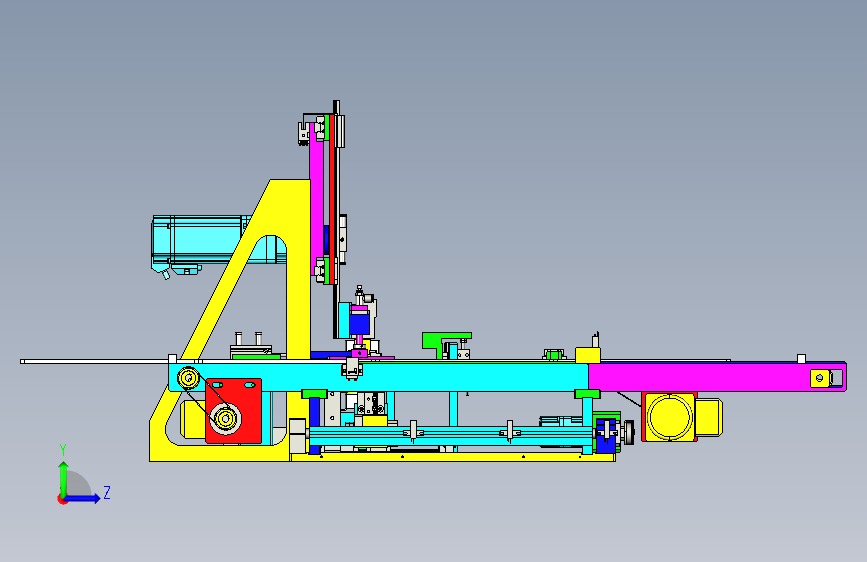This screenshot has height=562, width=867.
Task: Click the connector bracket at the top of the vertical rail
Action: [x=304, y=133]
